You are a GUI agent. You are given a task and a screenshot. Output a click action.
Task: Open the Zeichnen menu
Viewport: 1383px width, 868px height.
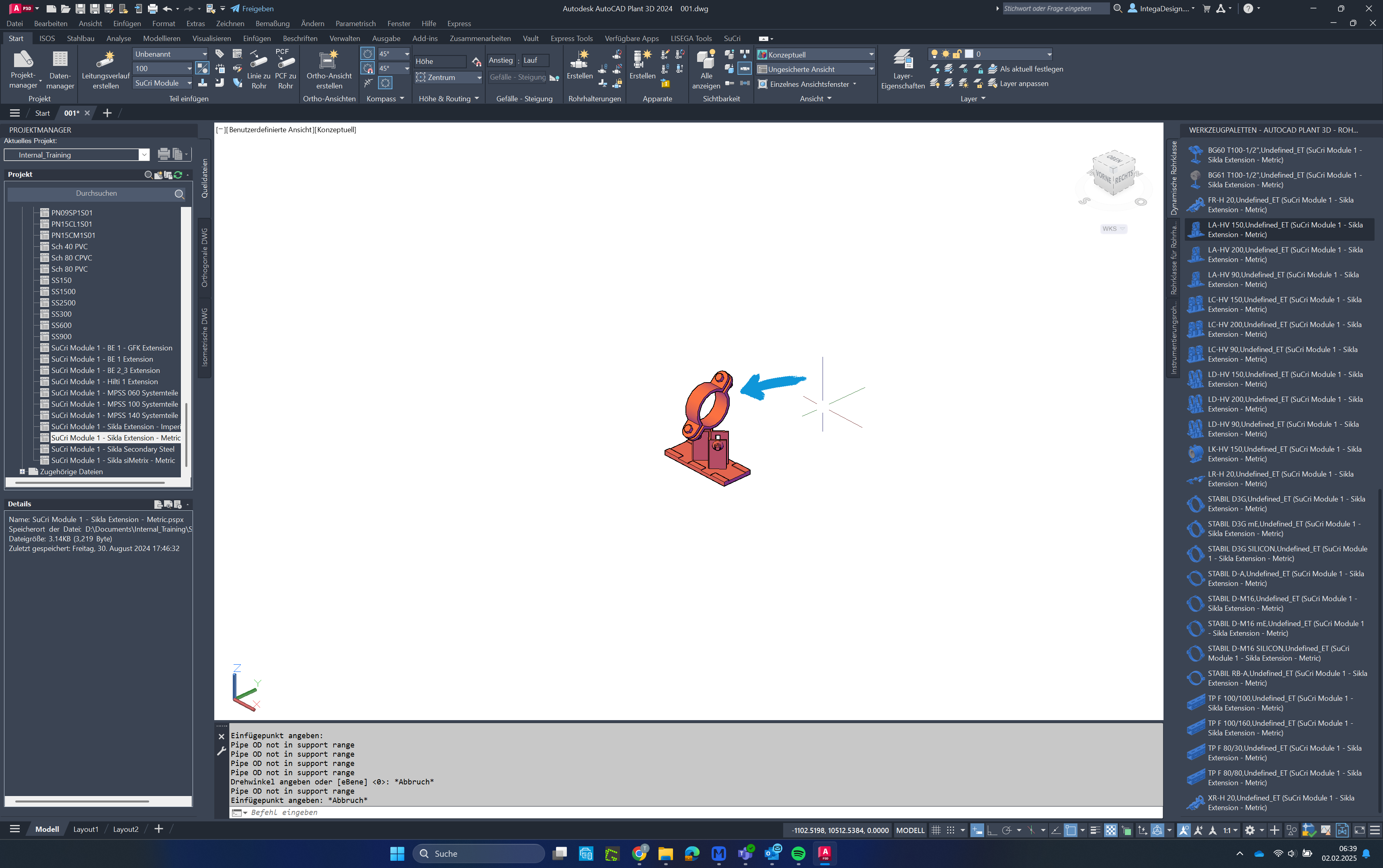(x=230, y=24)
